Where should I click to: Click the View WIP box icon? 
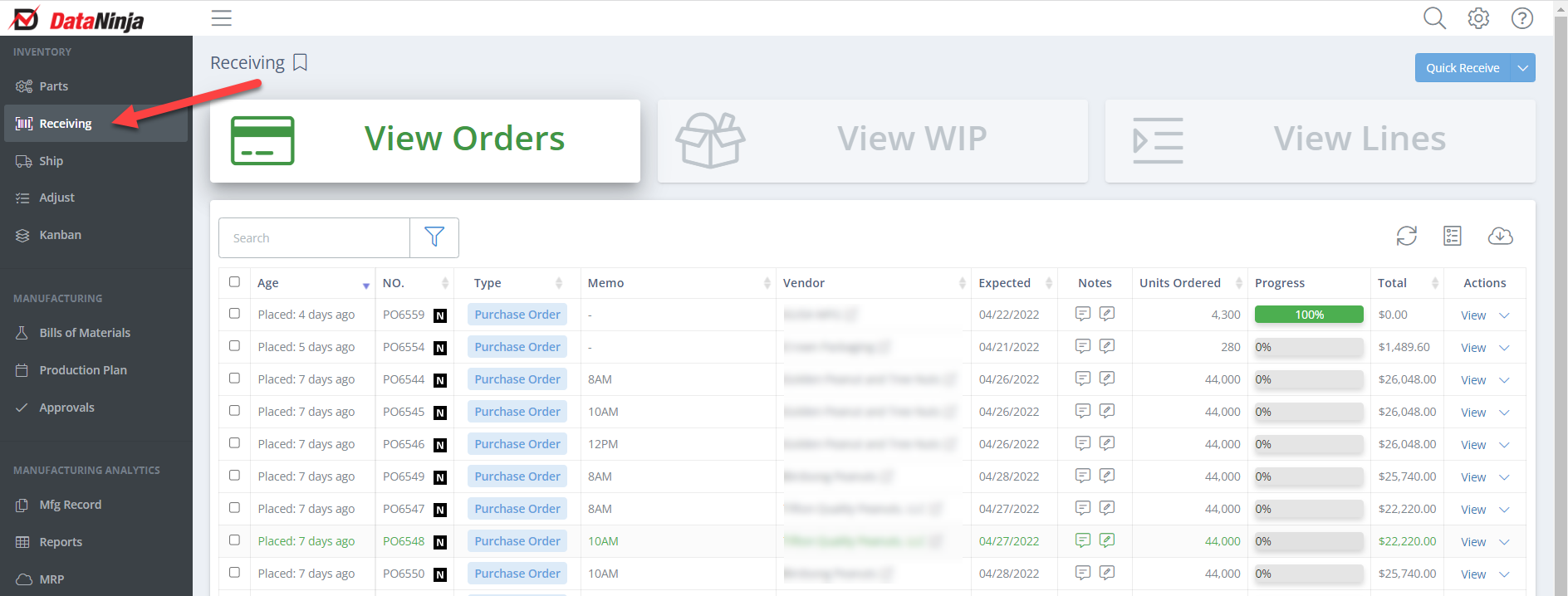pyautogui.click(x=710, y=140)
